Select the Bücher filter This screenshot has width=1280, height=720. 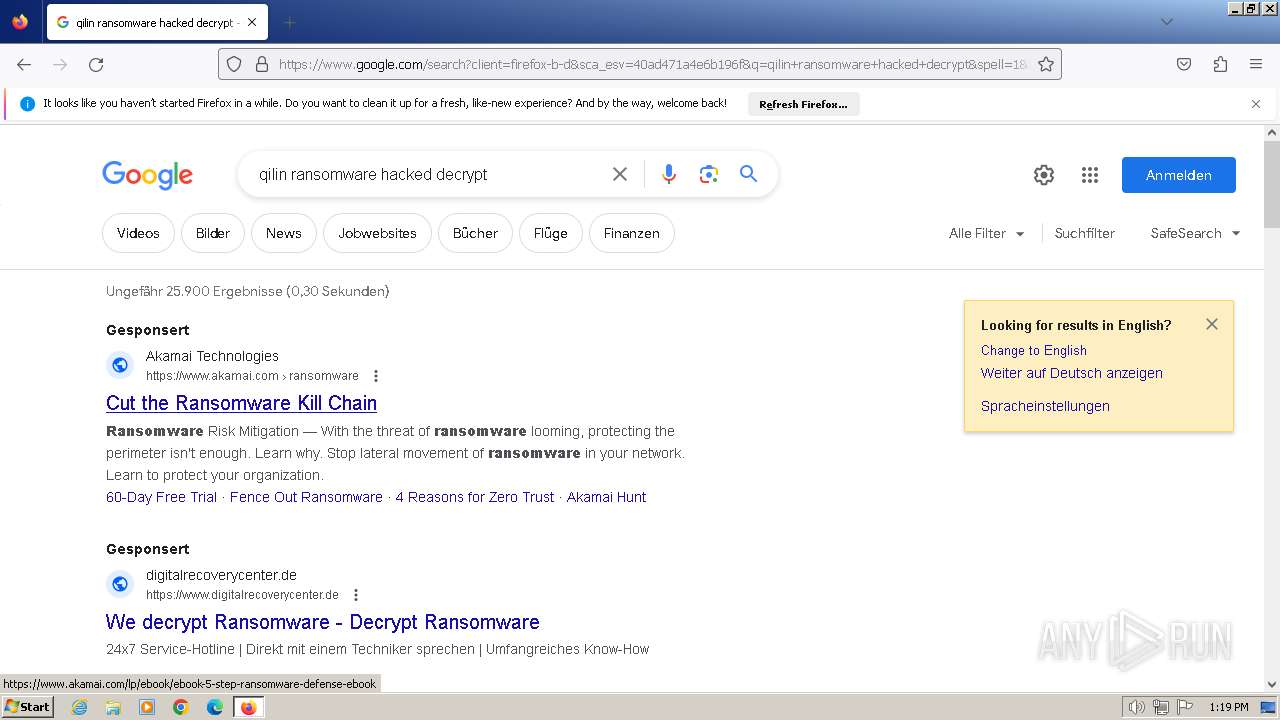click(x=475, y=233)
